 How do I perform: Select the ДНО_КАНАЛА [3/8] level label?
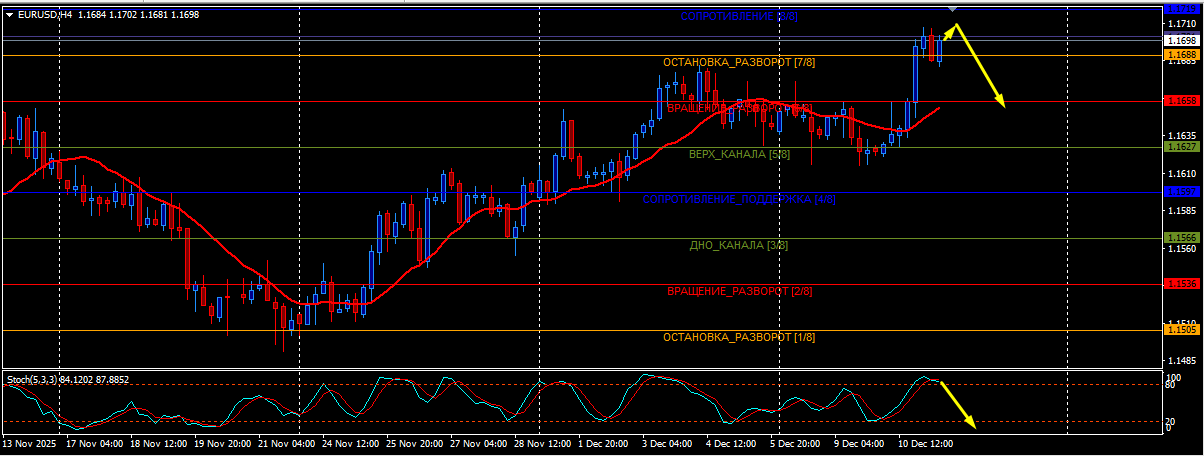[739, 245]
